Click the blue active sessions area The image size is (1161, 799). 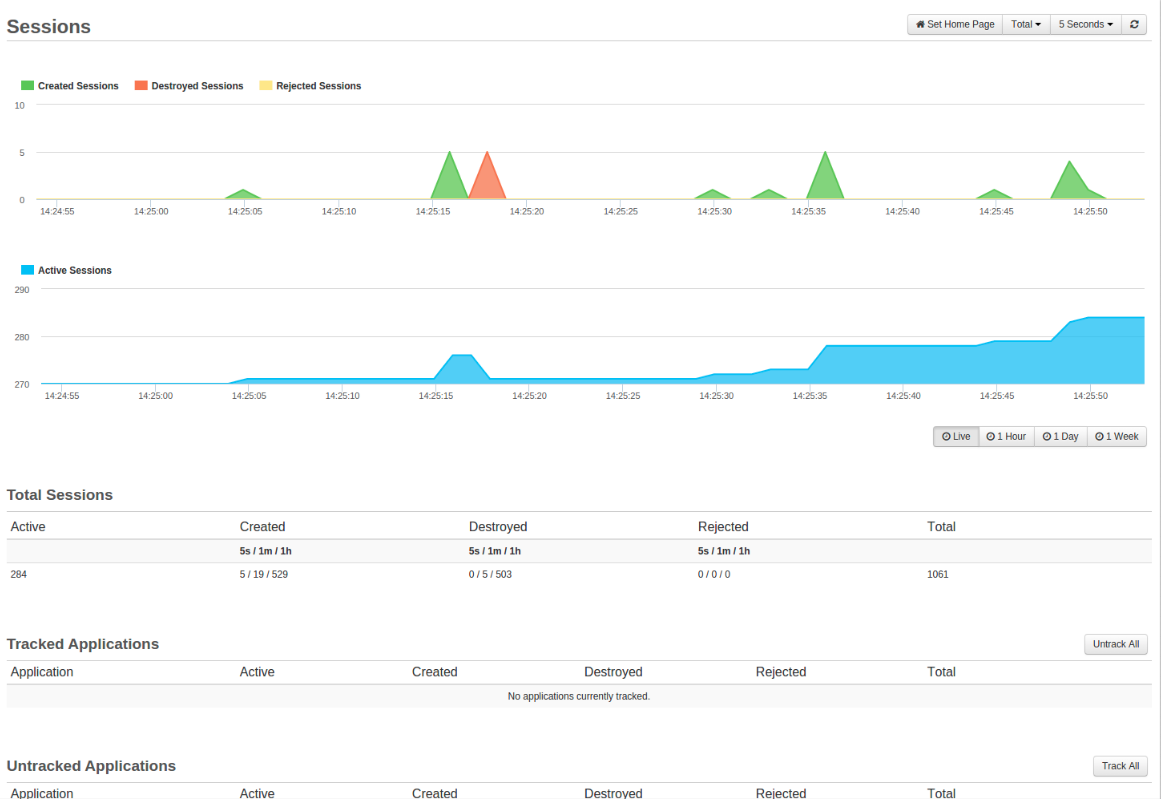(x=900, y=365)
